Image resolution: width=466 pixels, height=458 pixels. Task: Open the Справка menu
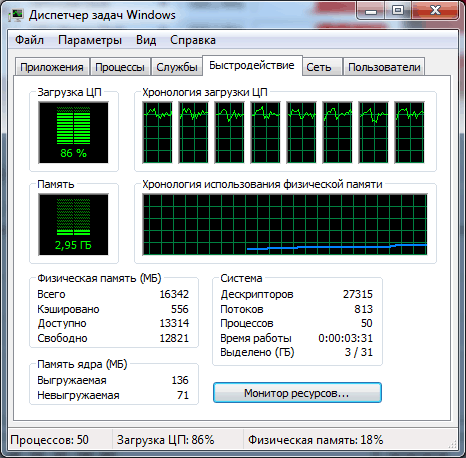pyautogui.click(x=193, y=40)
